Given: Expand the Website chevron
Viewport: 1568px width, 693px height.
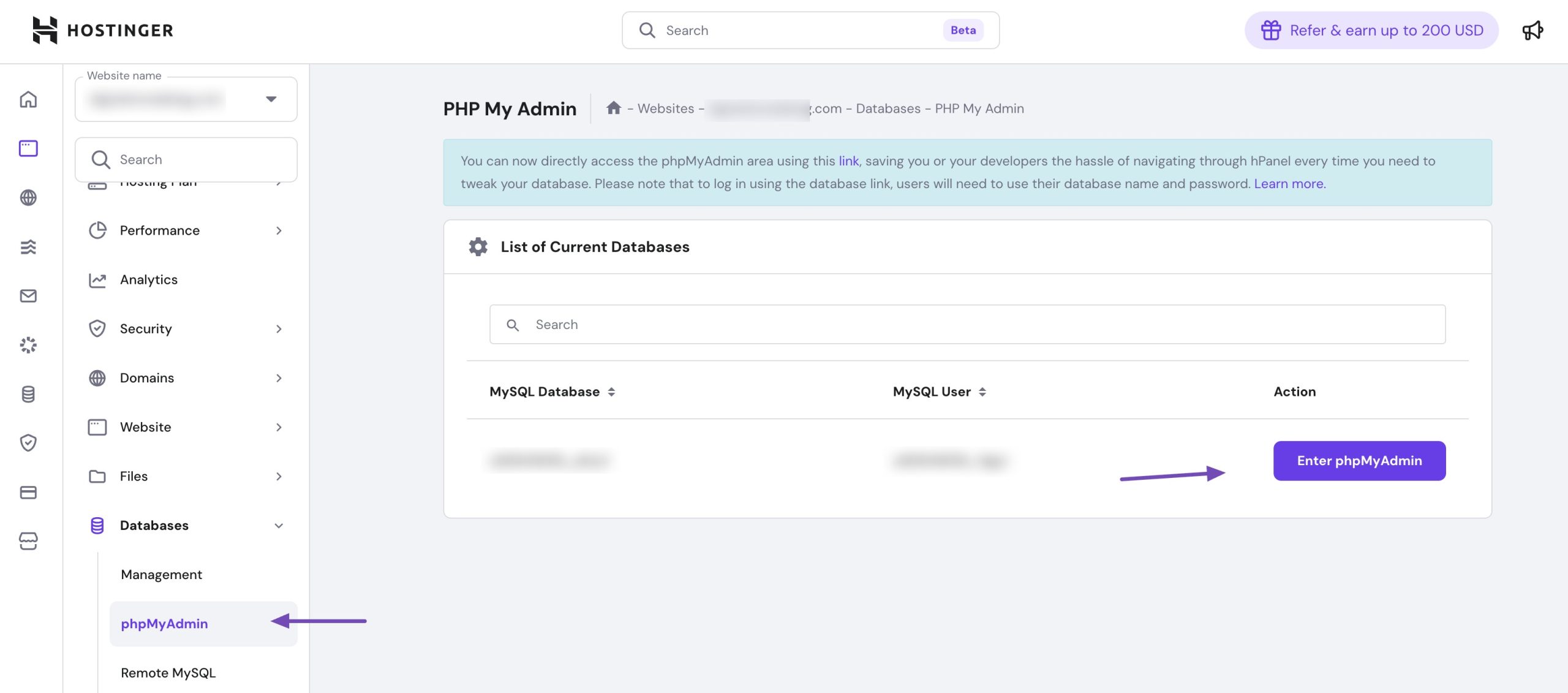Looking at the screenshot, I should click(279, 427).
